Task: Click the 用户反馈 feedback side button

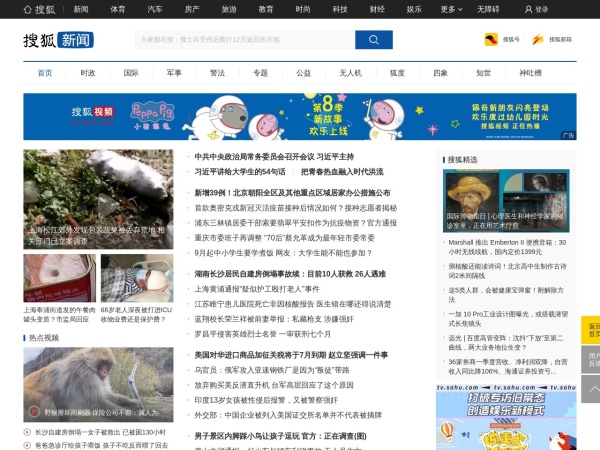Action: click(x=593, y=361)
